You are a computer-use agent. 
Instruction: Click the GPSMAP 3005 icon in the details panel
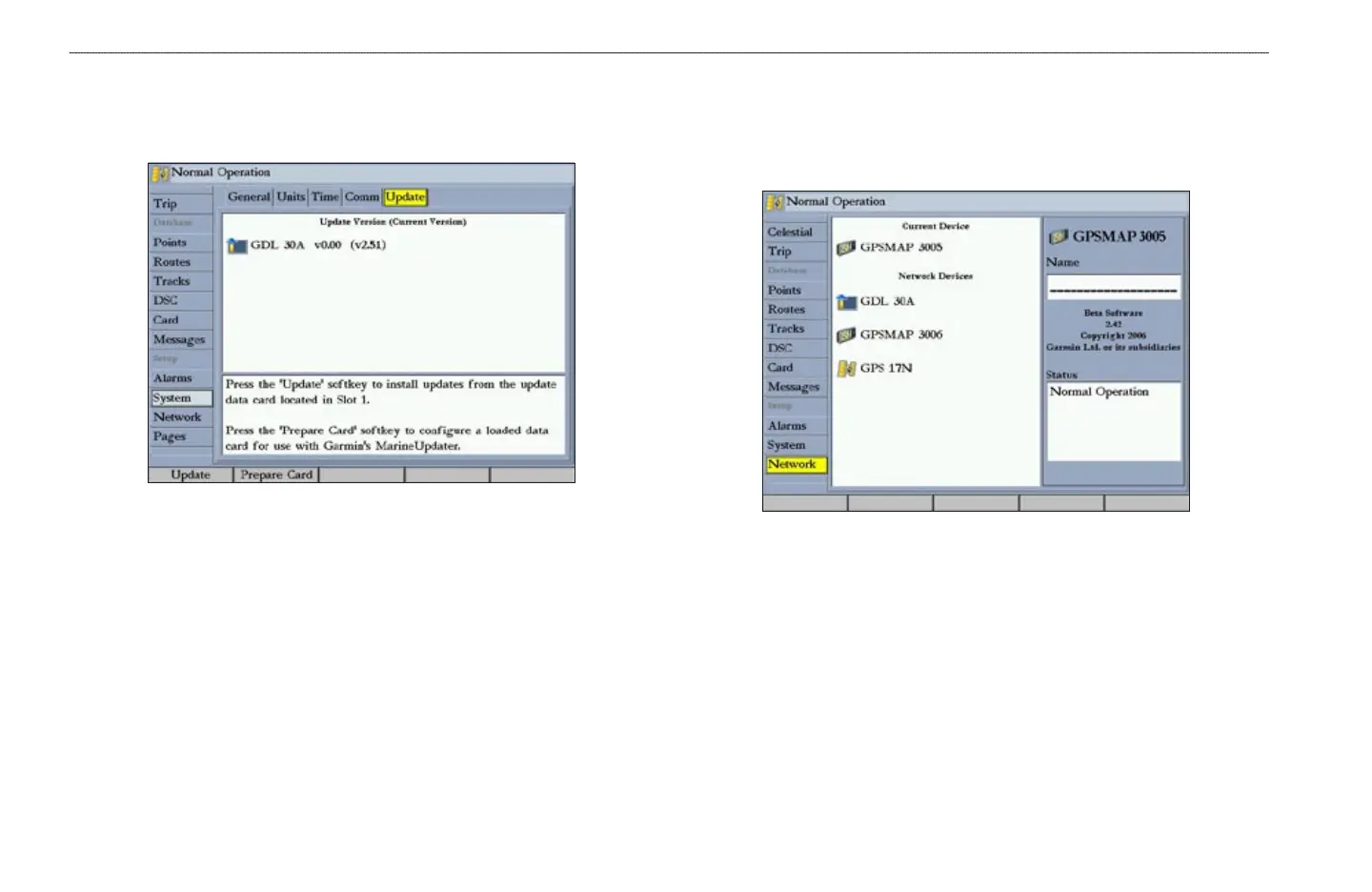(1059, 236)
